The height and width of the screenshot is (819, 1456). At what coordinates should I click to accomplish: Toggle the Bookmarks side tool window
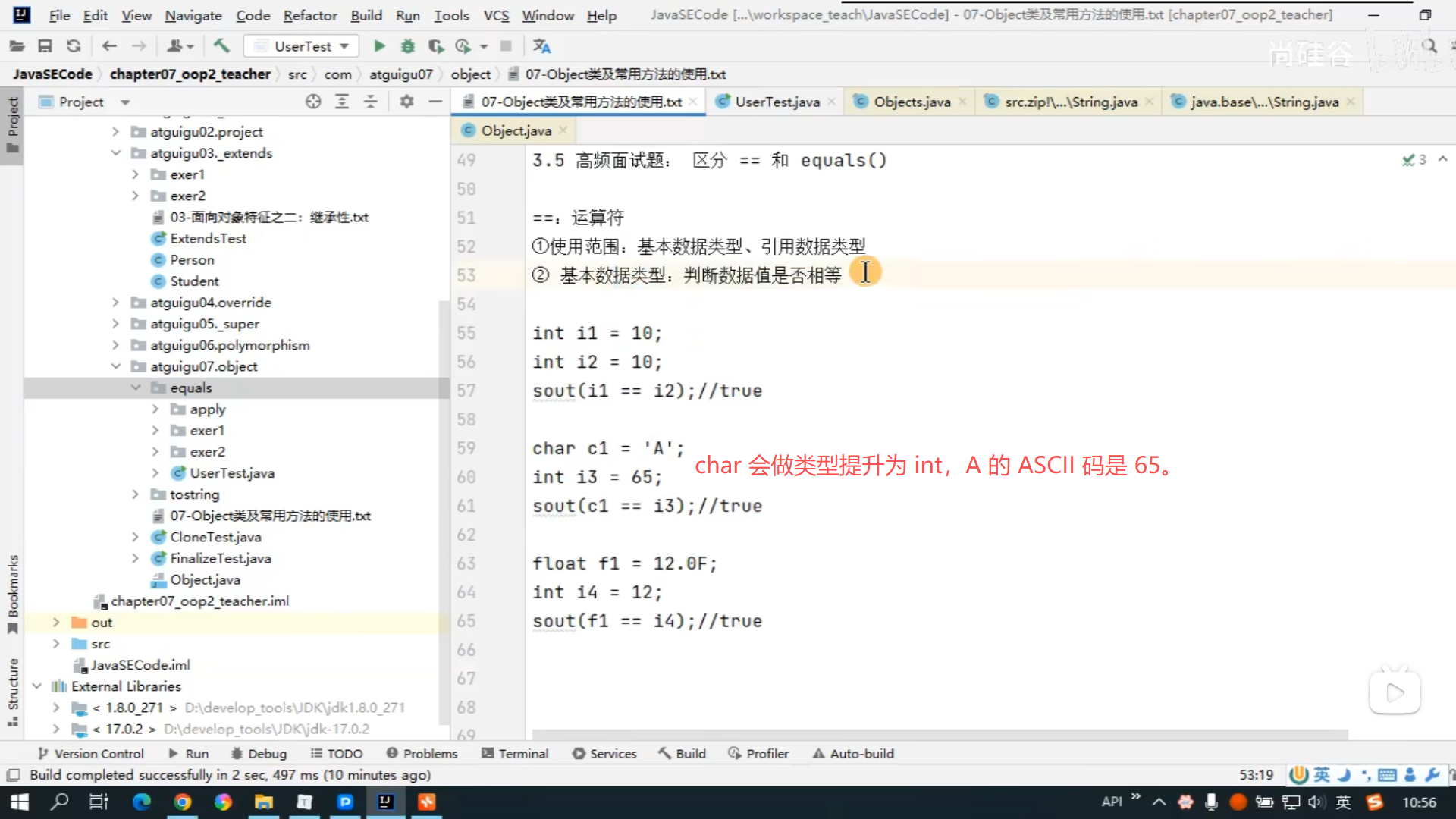coord(13,593)
